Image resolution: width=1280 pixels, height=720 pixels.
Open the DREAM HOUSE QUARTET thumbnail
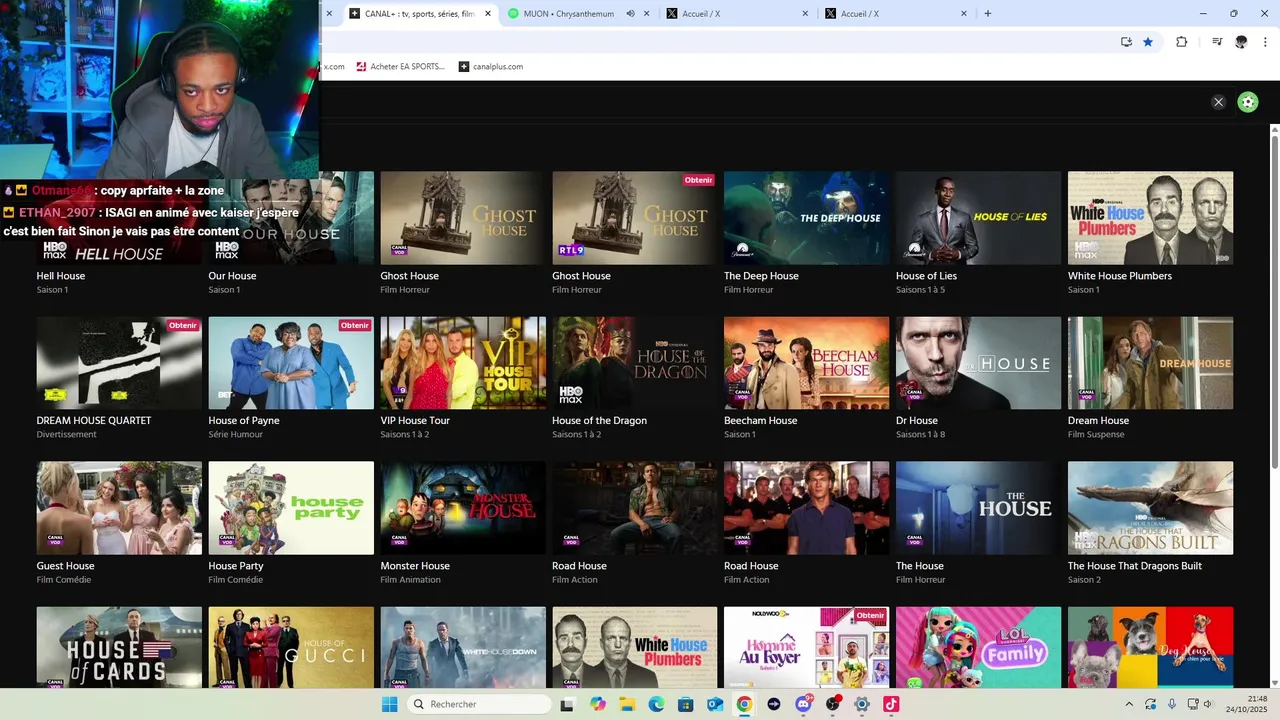click(119, 363)
